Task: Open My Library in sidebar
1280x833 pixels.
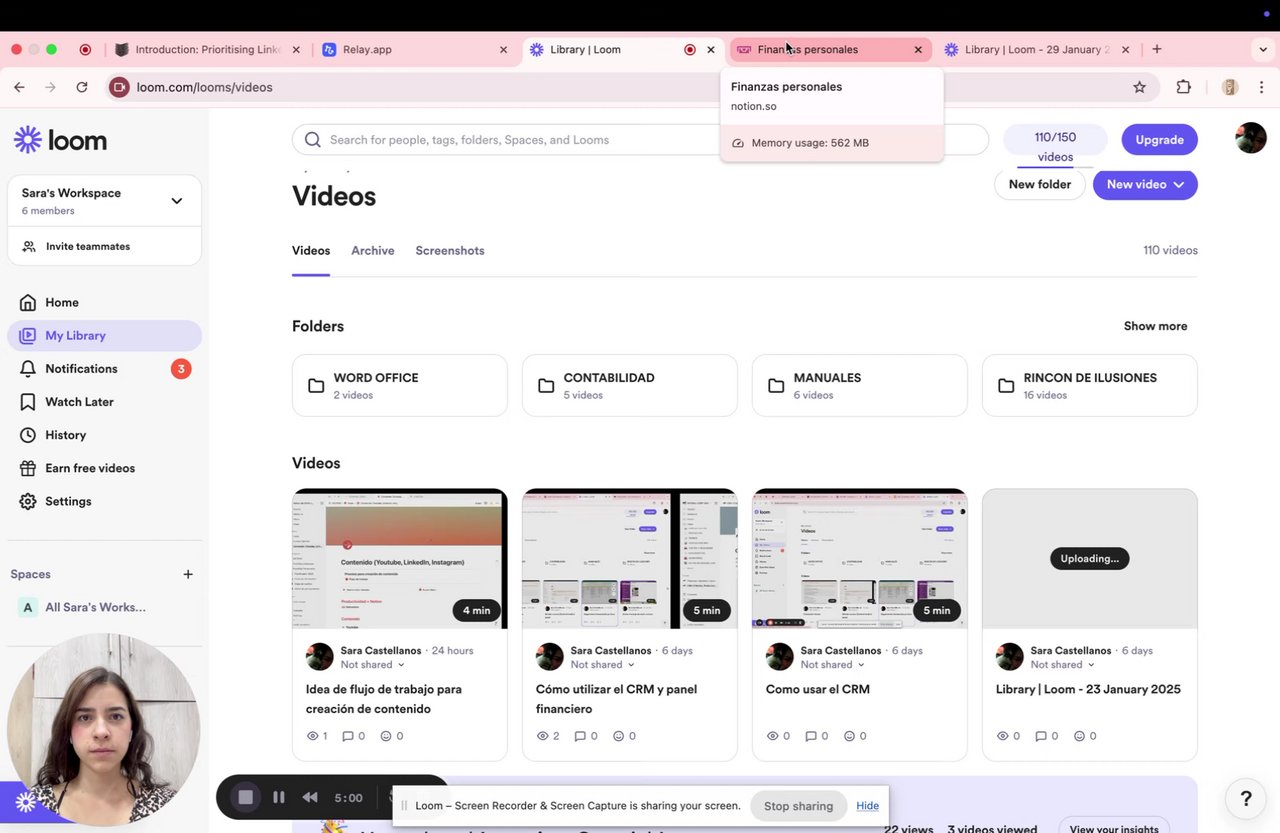Action: coord(104,336)
